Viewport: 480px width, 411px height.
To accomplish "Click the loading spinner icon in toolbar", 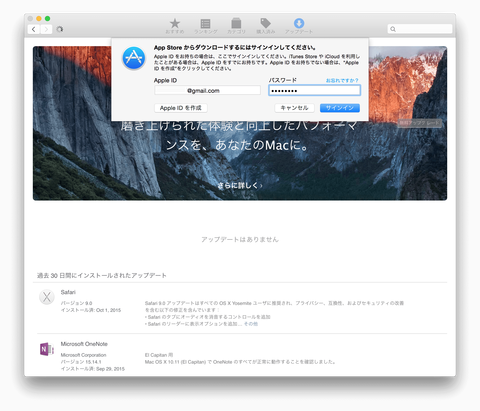I will click(x=60, y=29).
